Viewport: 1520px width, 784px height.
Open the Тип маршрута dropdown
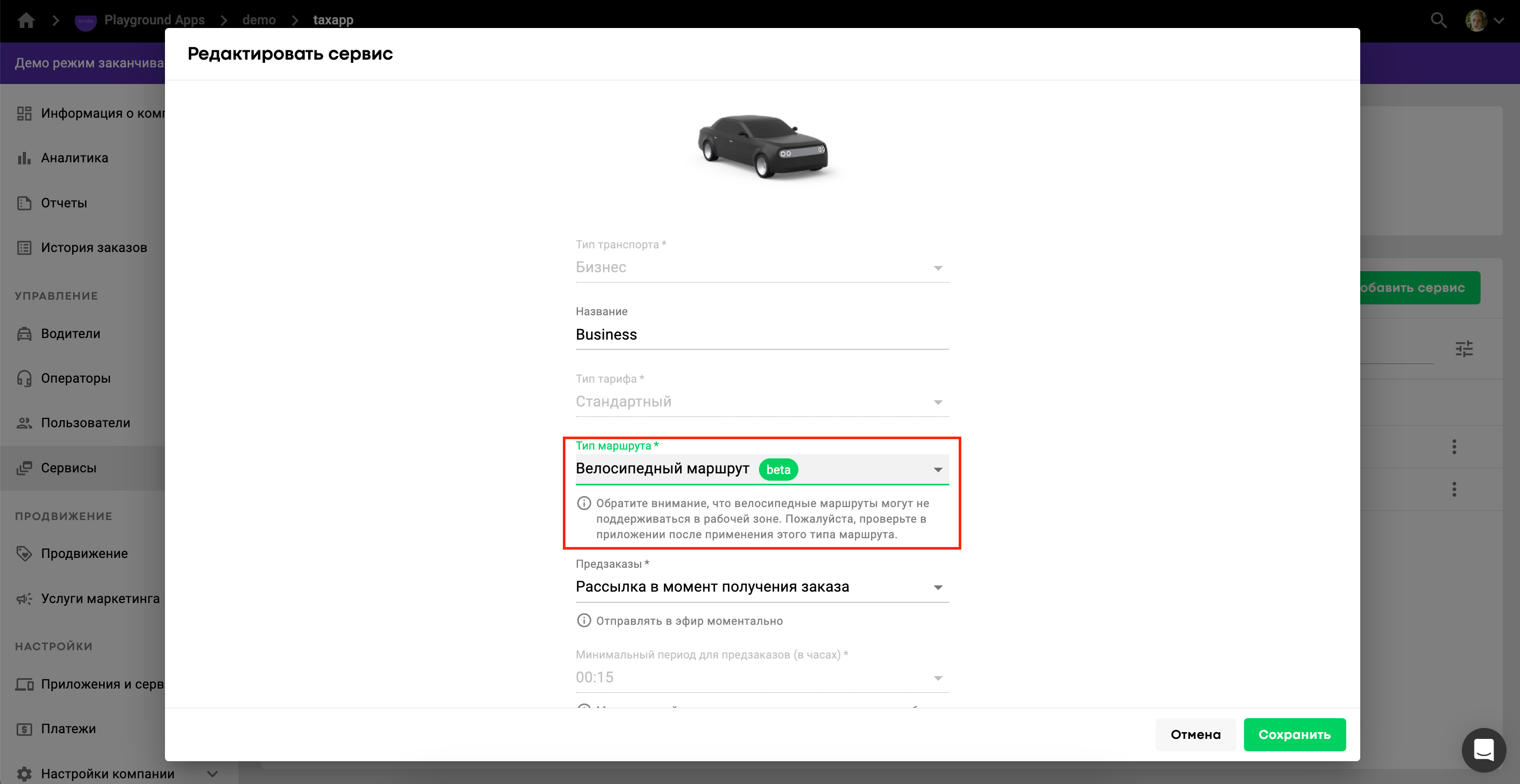click(x=761, y=470)
